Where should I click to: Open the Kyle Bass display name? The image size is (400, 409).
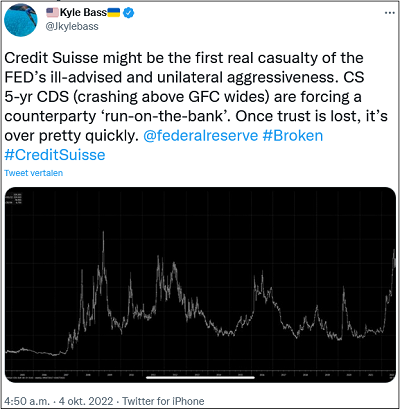pyautogui.click(x=83, y=13)
